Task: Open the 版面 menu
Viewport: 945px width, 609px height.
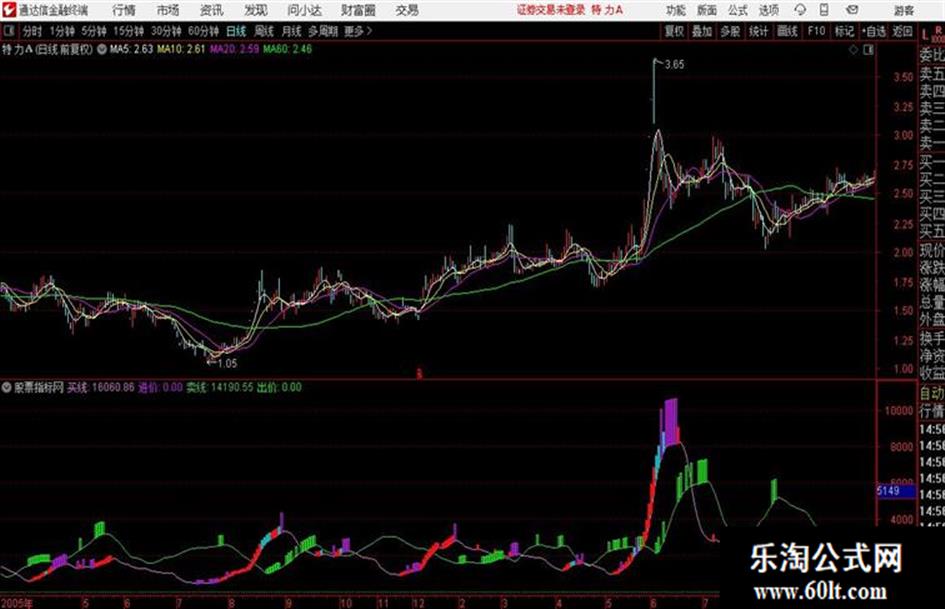Action: coord(706,10)
